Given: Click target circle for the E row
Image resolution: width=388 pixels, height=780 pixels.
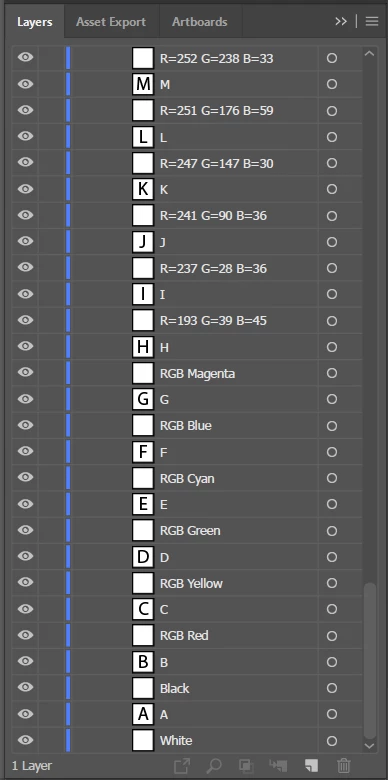Looking at the screenshot, I should [x=332, y=504].
